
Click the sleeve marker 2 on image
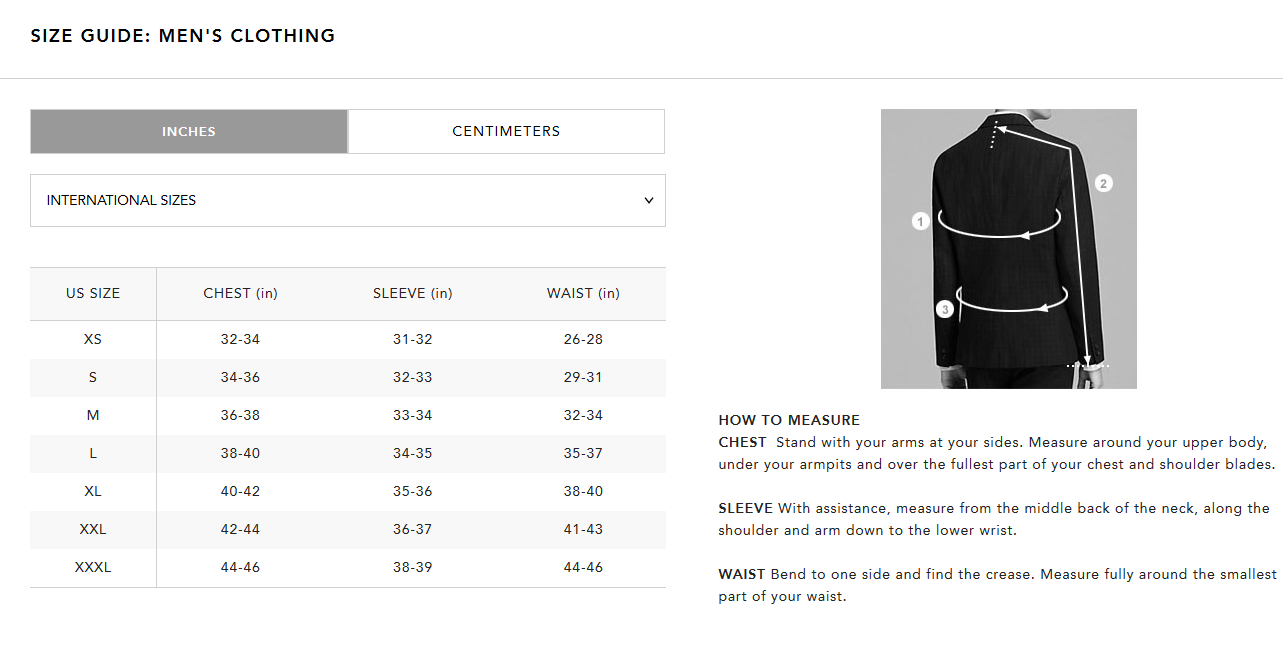coord(1103,183)
